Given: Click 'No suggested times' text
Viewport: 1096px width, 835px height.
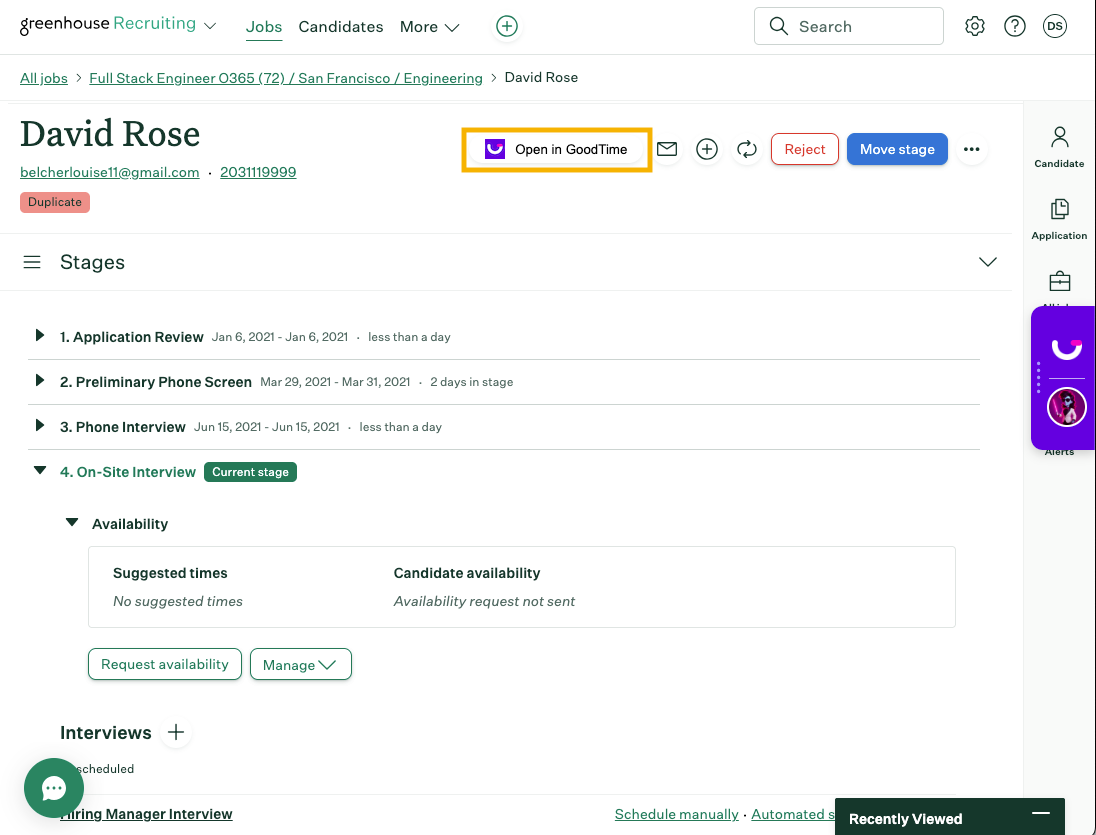Looking at the screenshot, I should 178,601.
